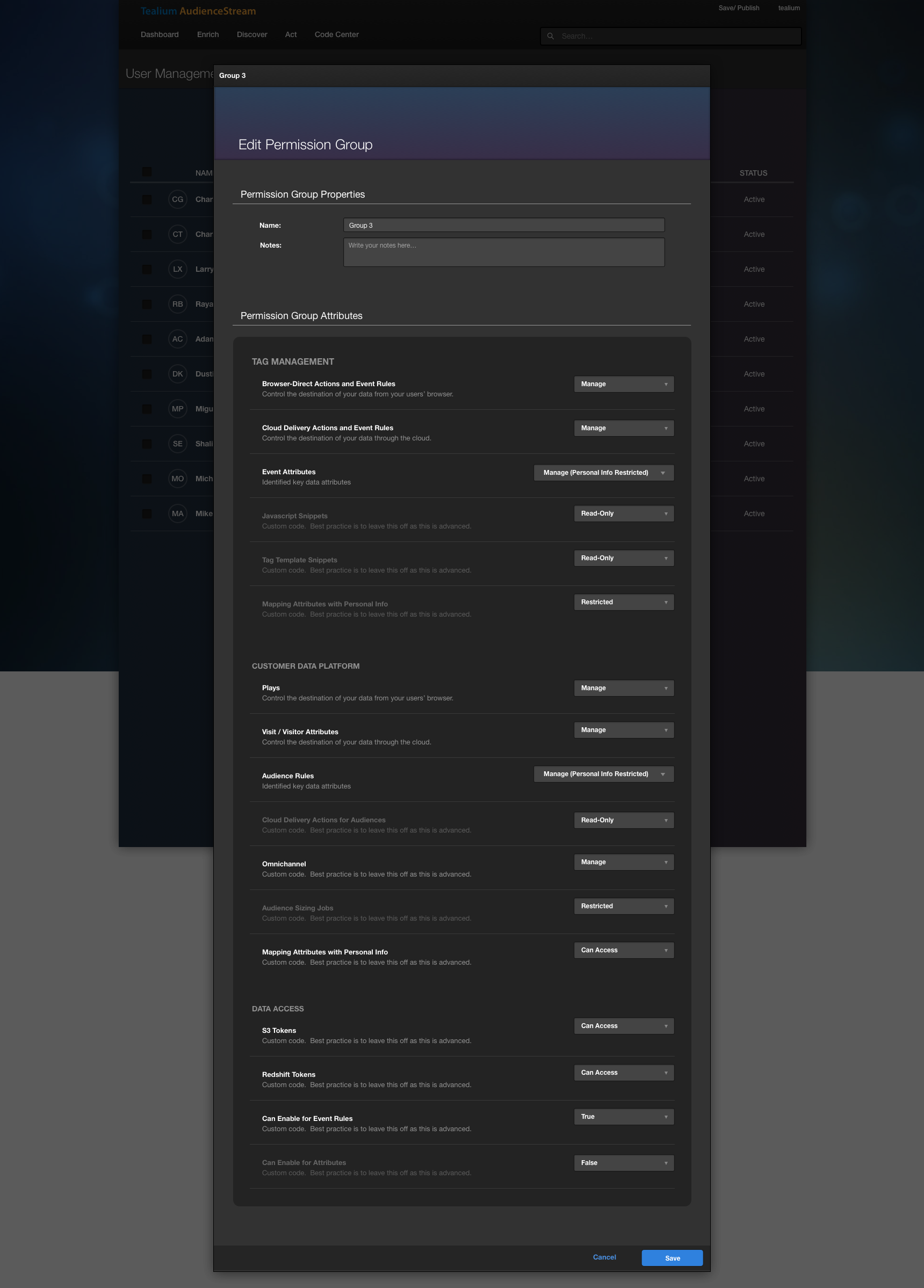Open the Enrich menu
924x1288 pixels.
pyautogui.click(x=208, y=34)
